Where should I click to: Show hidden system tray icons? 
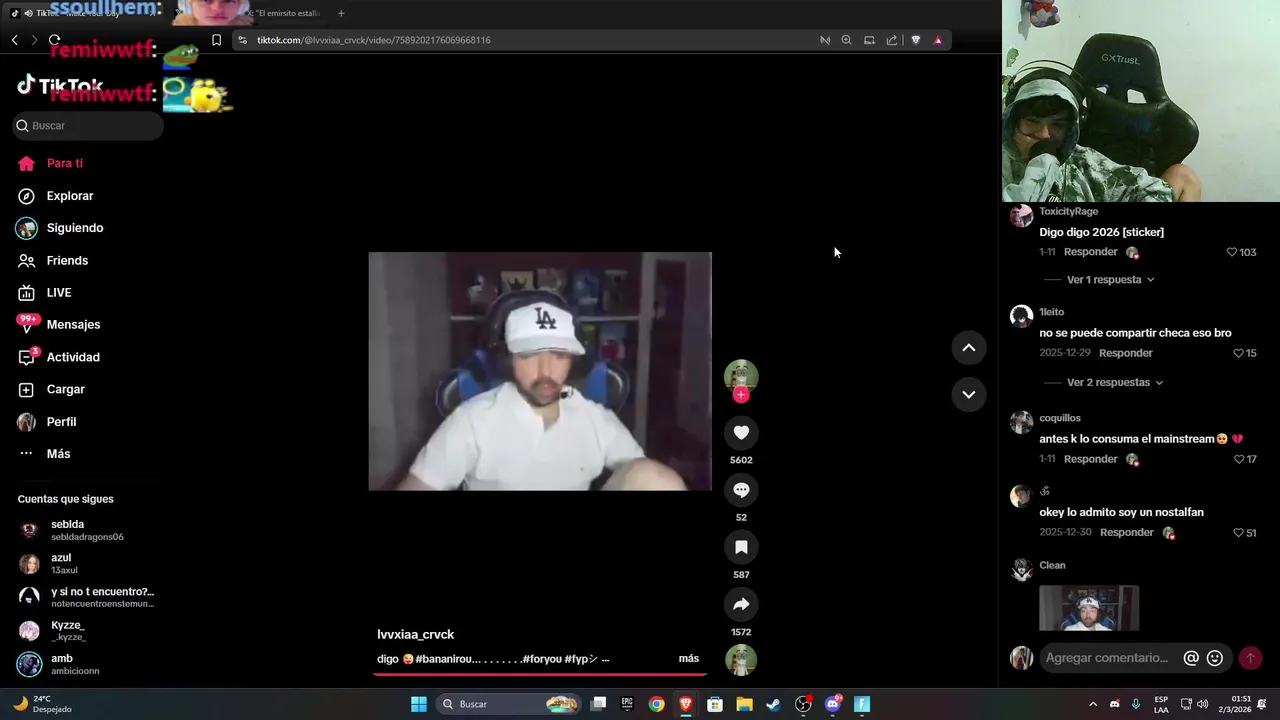coord(1092,704)
